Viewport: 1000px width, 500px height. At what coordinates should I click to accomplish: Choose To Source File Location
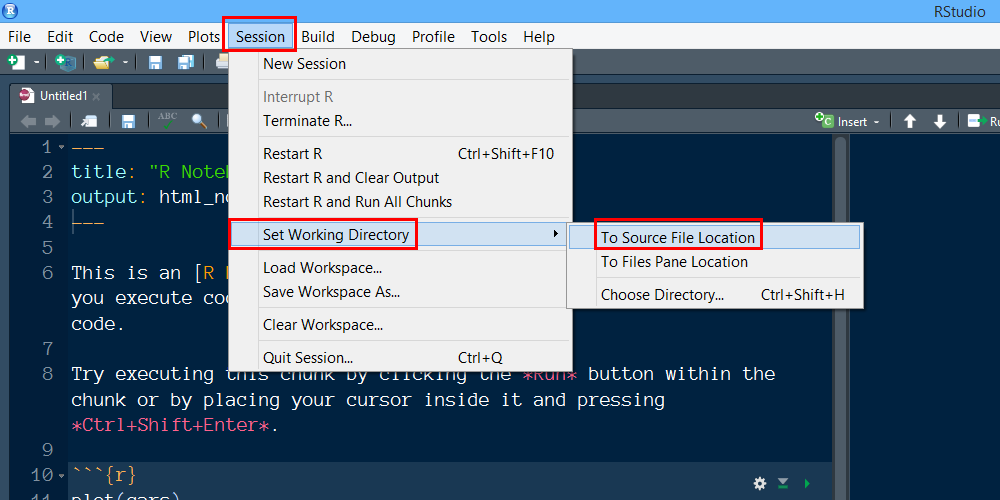tap(714, 237)
